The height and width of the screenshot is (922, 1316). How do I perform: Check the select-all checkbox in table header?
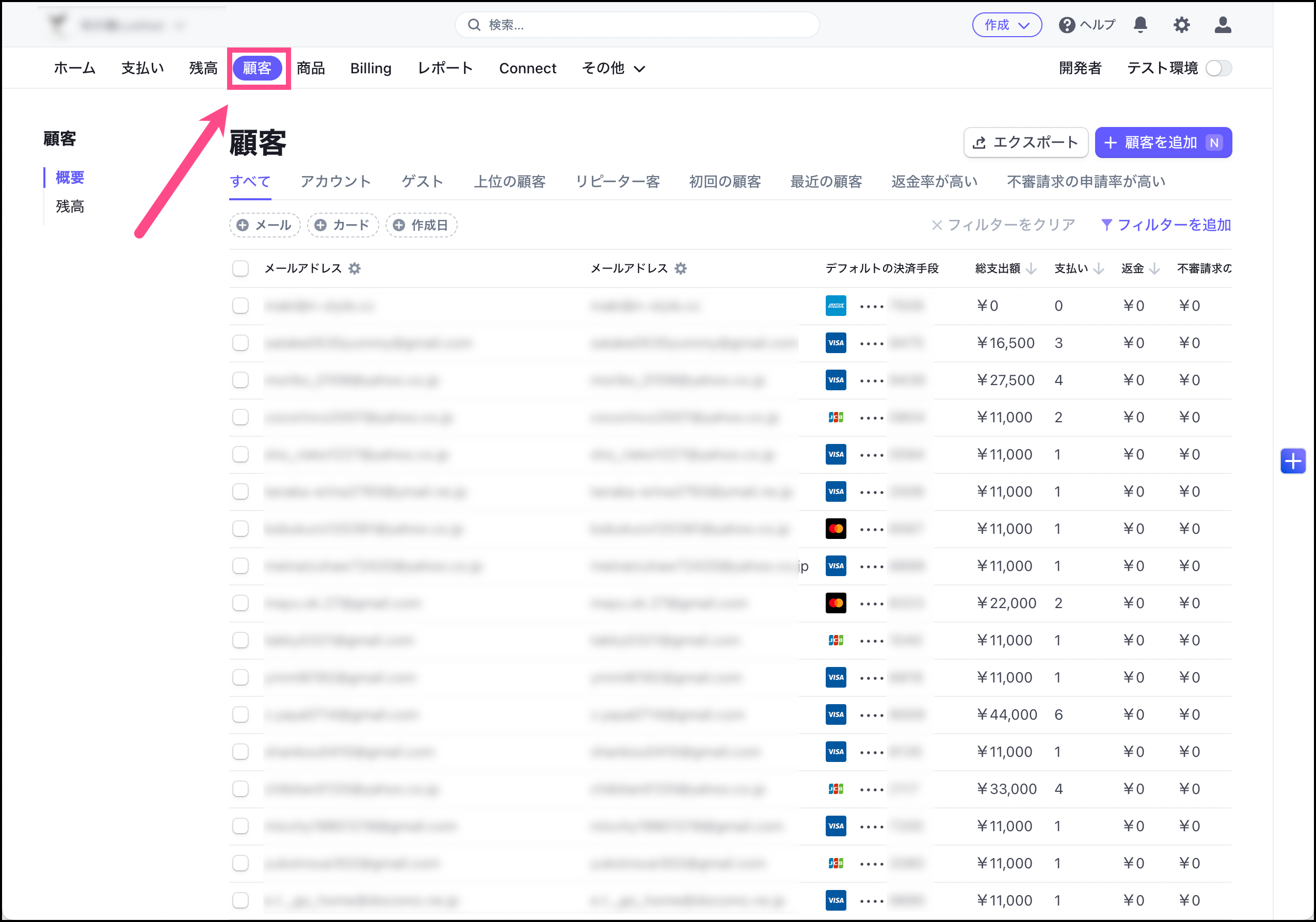(x=240, y=268)
